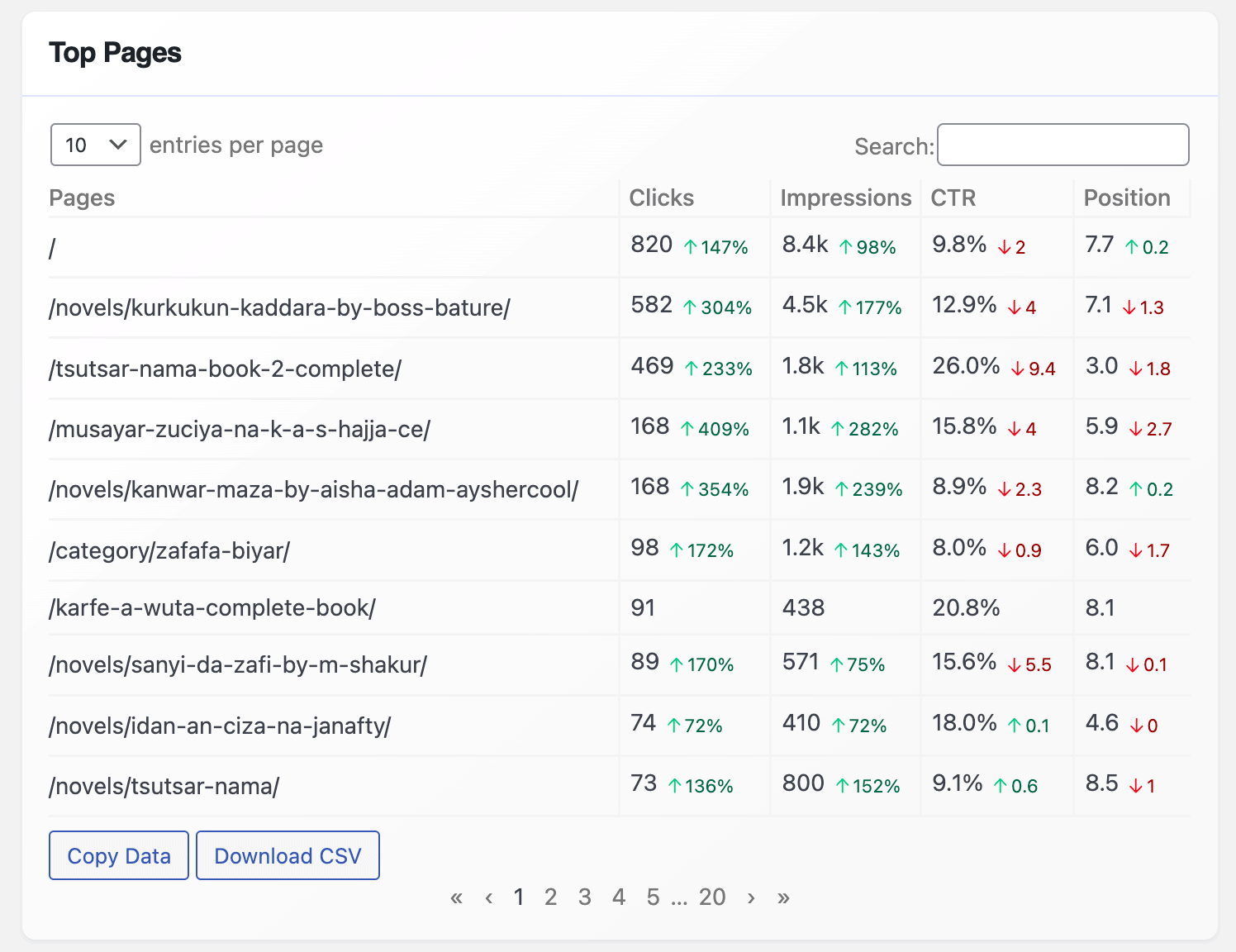The width and height of the screenshot is (1236, 952).
Task: Click the 409% clicks increase indicator
Action: (715, 429)
